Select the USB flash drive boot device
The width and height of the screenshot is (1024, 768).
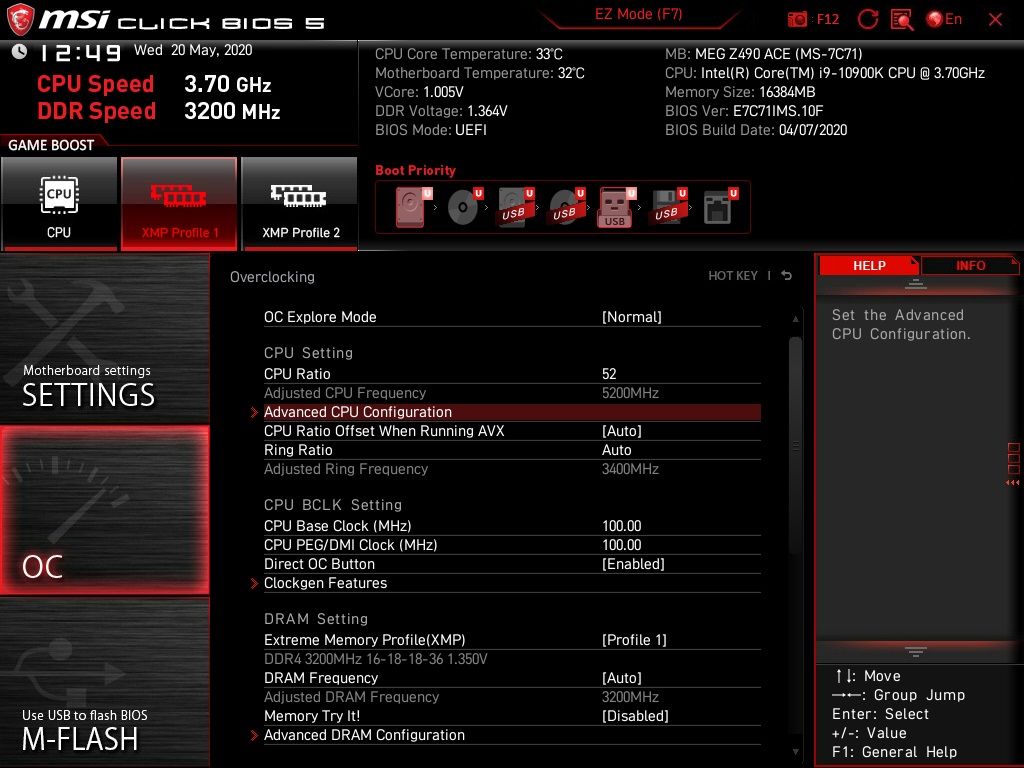615,205
